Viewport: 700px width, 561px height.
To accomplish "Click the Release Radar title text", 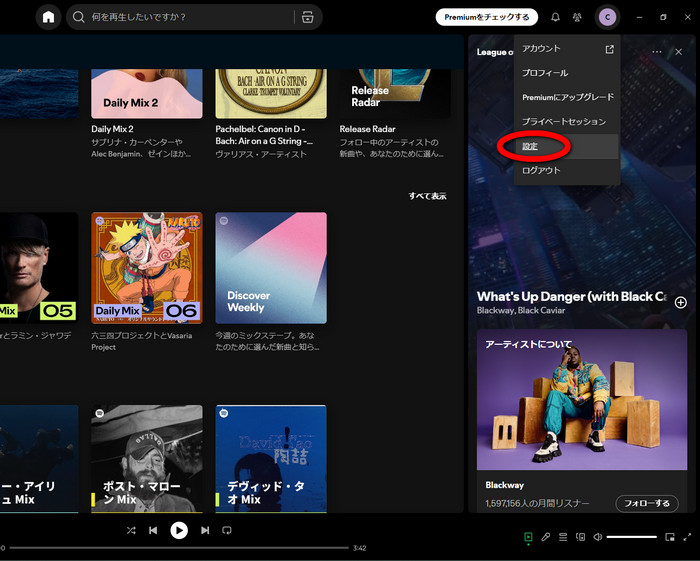I will [x=367, y=129].
